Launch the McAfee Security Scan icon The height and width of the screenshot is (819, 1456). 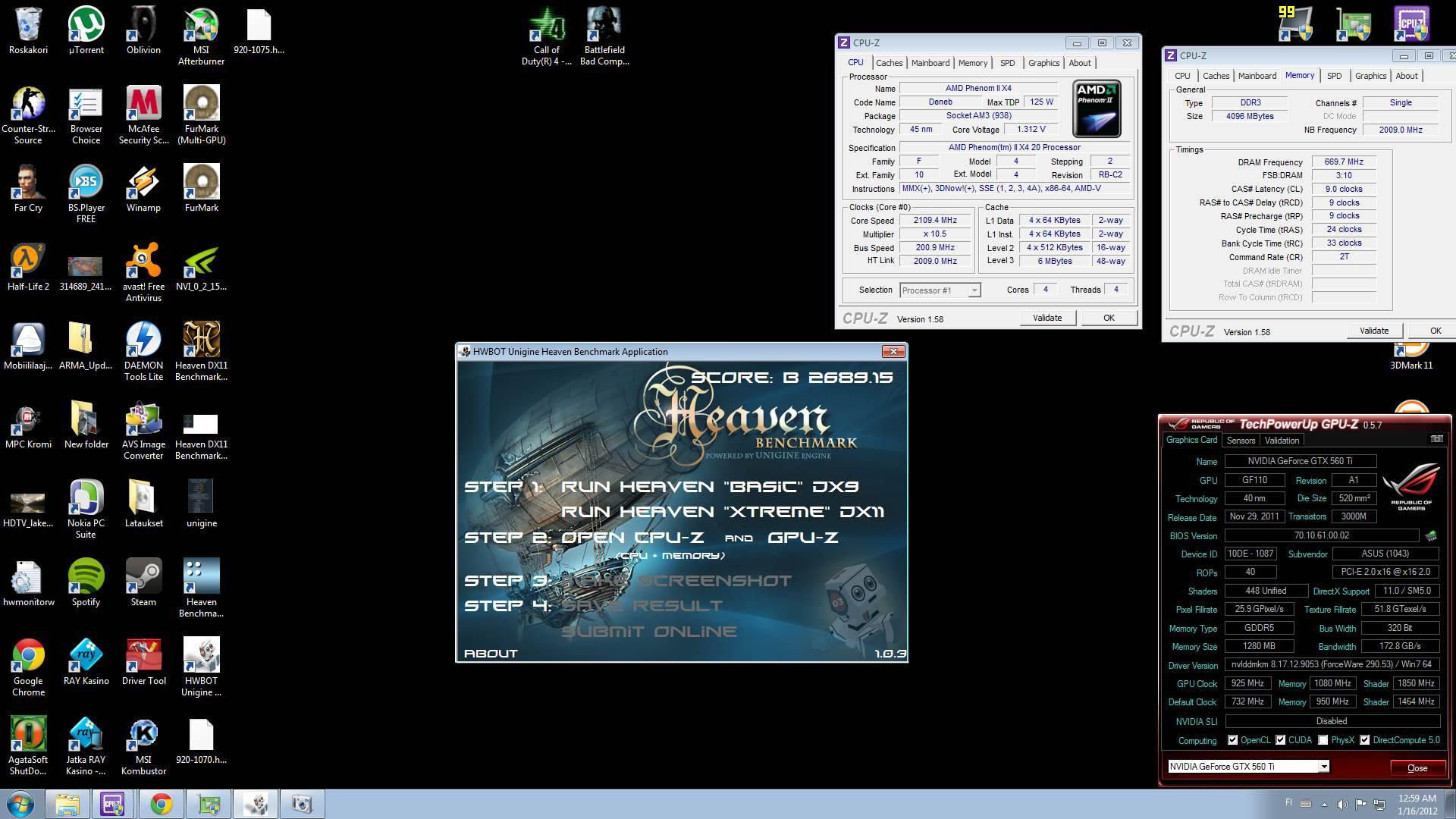pyautogui.click(x=143, y=115)
